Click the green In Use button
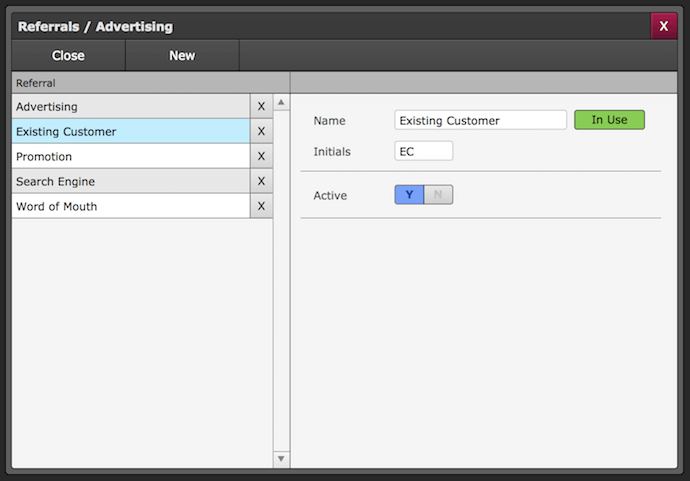 coord(609,120)
